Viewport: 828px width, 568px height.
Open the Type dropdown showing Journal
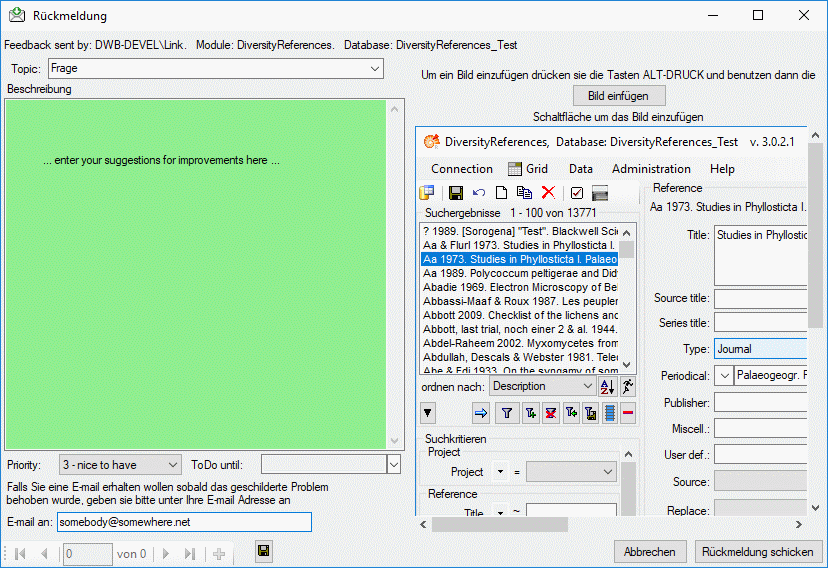tap(760, 349)
